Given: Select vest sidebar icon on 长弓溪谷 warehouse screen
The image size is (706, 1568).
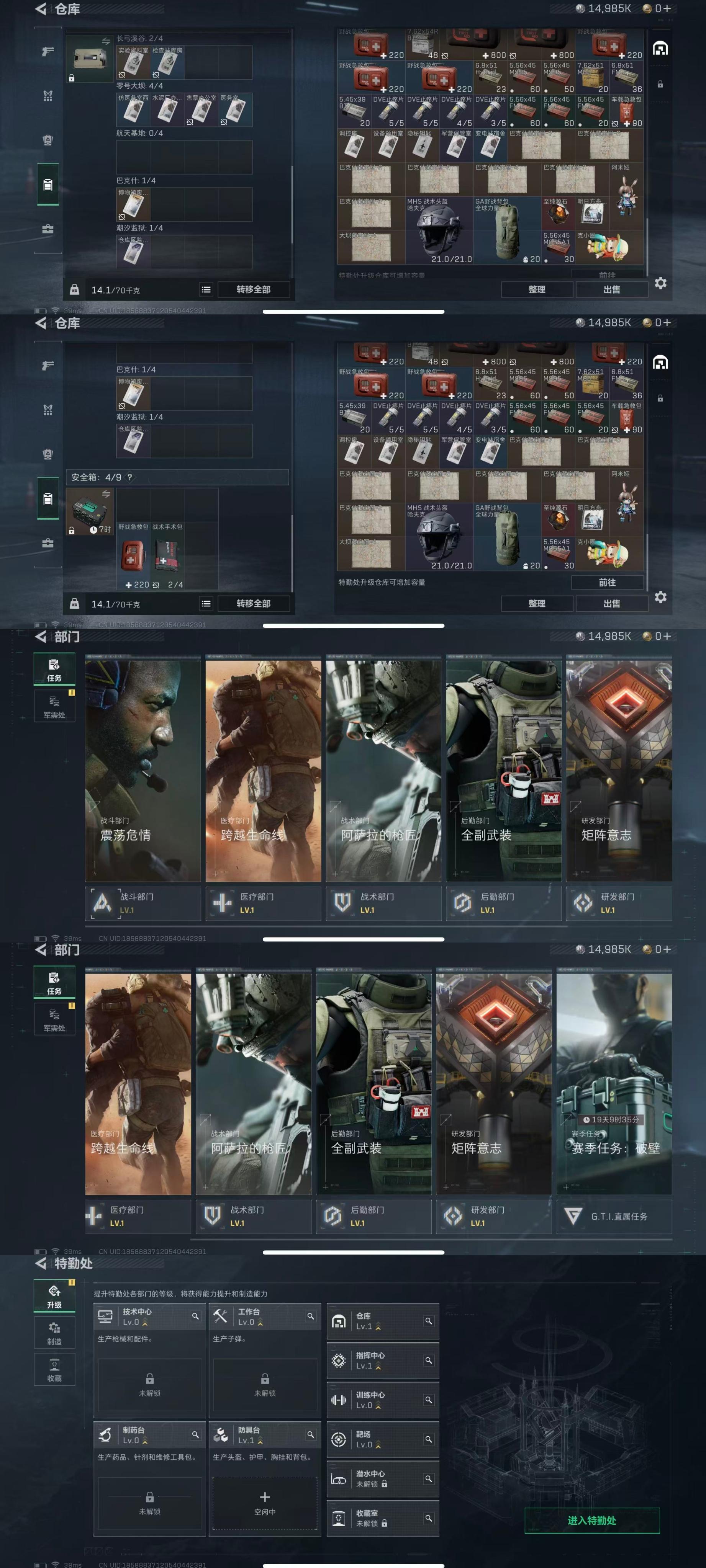Looking at the screenshot, I should (48, 140).
